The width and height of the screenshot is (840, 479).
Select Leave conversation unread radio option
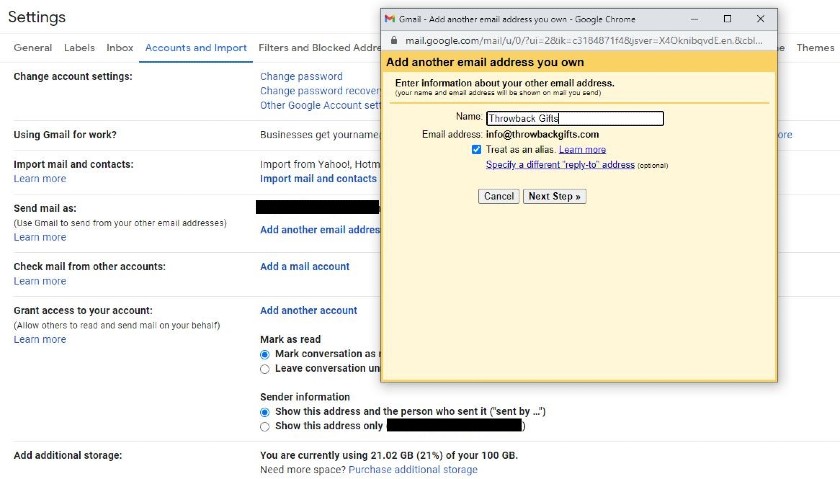265,369
